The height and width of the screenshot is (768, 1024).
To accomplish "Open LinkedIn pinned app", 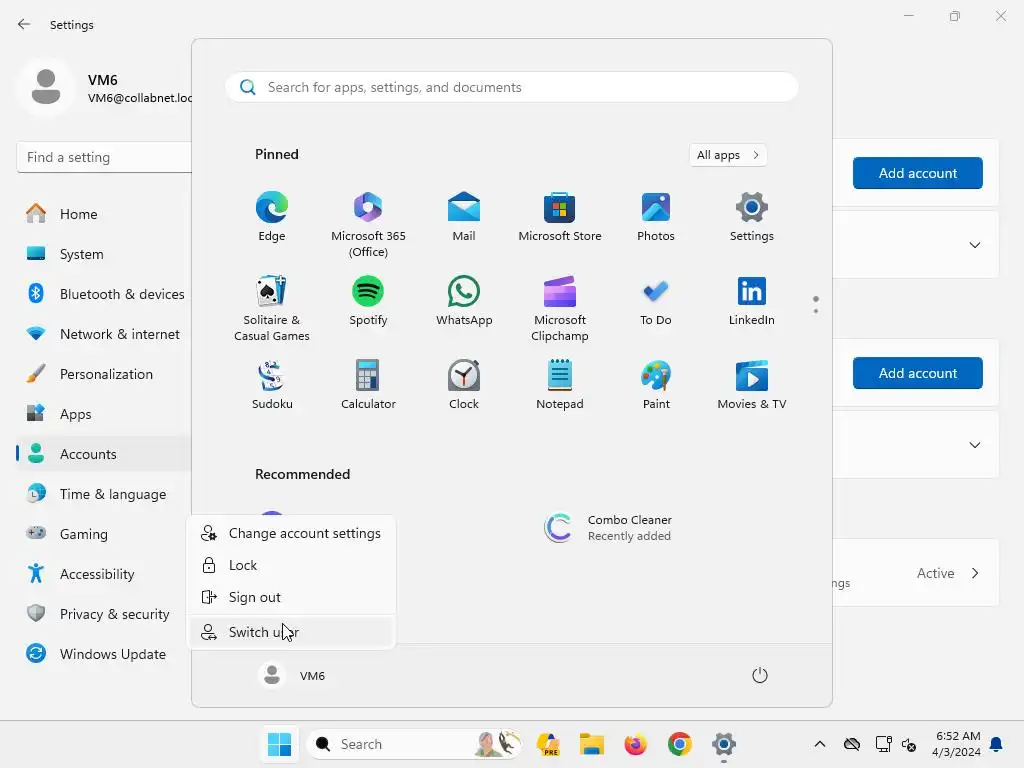I will tap(752, 301).
